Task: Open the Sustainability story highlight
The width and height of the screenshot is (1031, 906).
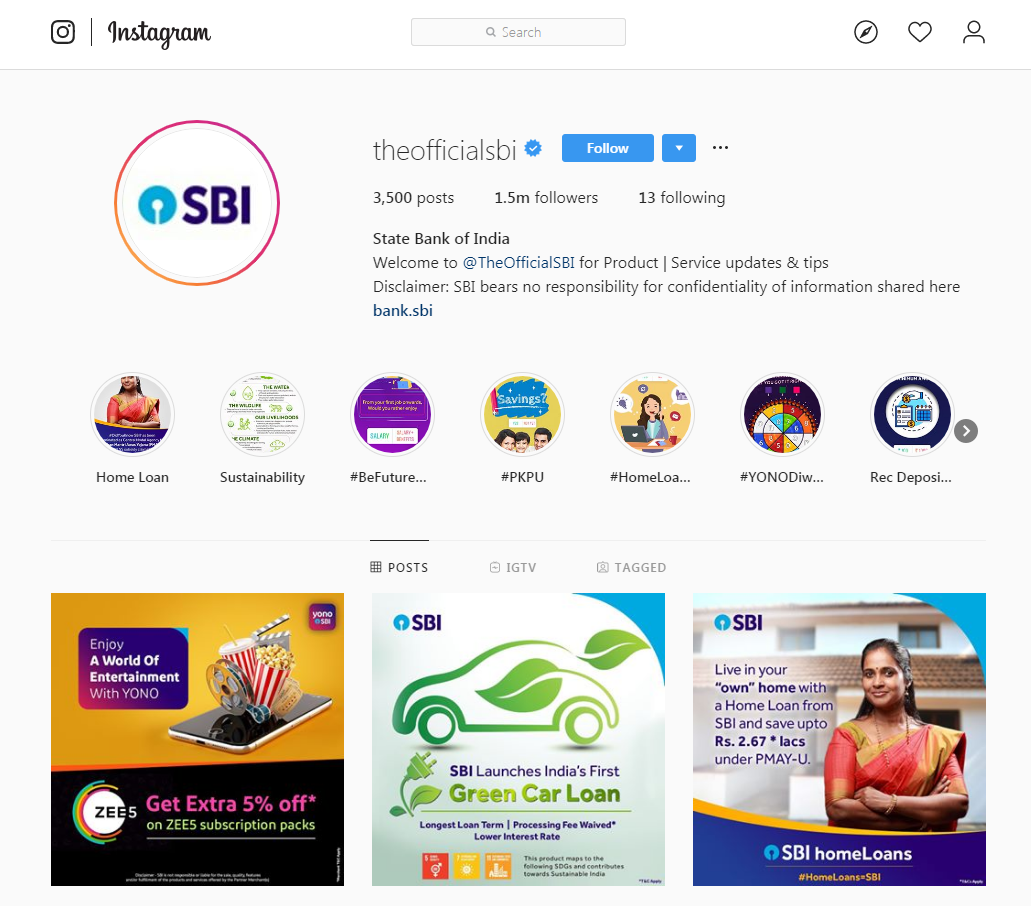Action: tap(262, 415)
